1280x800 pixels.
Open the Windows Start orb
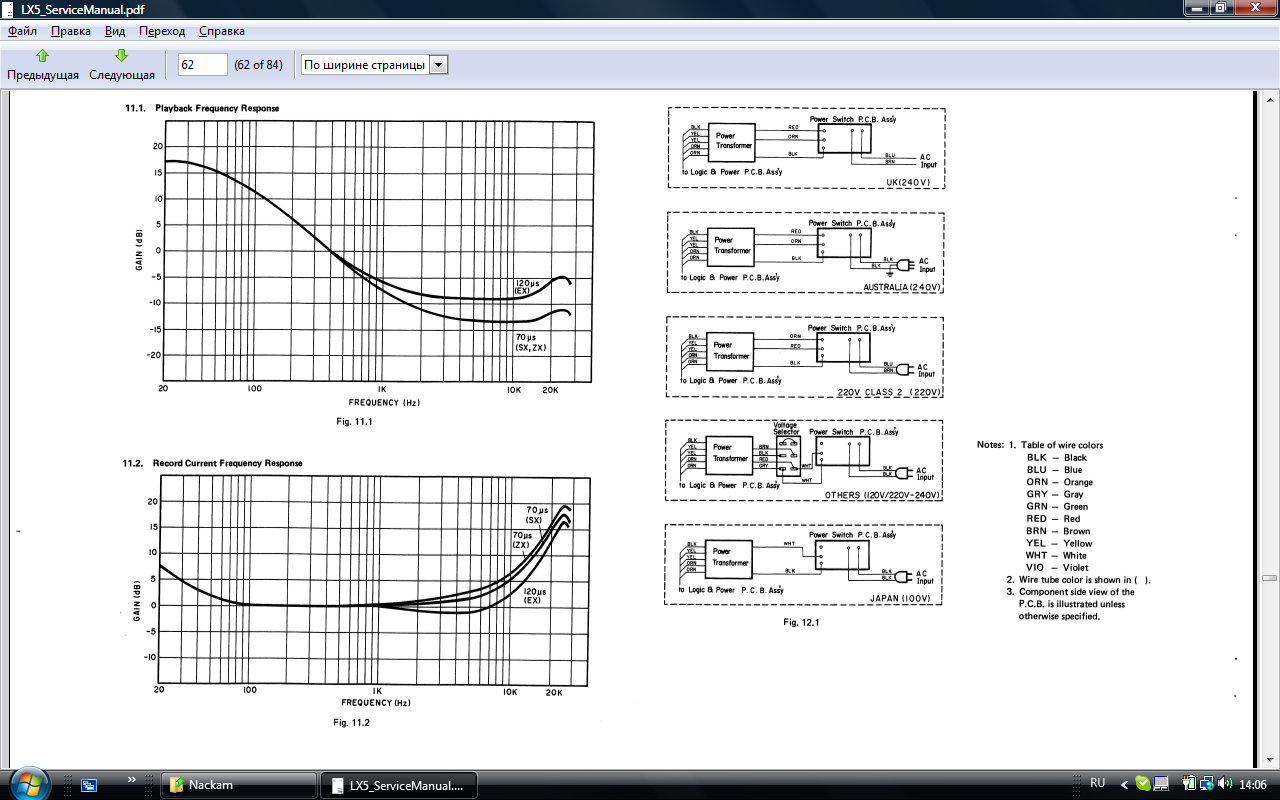coord(27,784)
